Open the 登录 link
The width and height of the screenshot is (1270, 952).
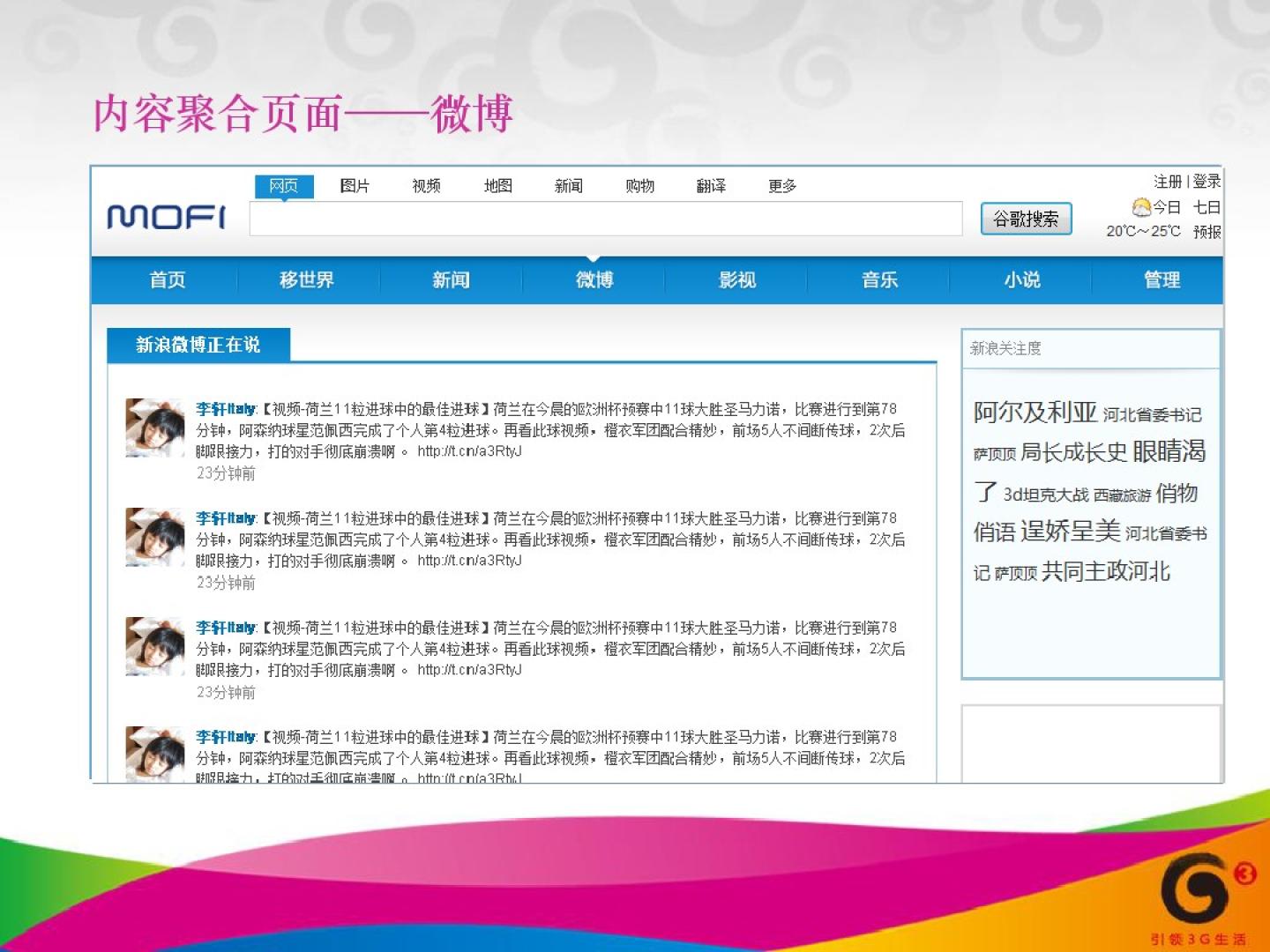[x=1206, y=182]
